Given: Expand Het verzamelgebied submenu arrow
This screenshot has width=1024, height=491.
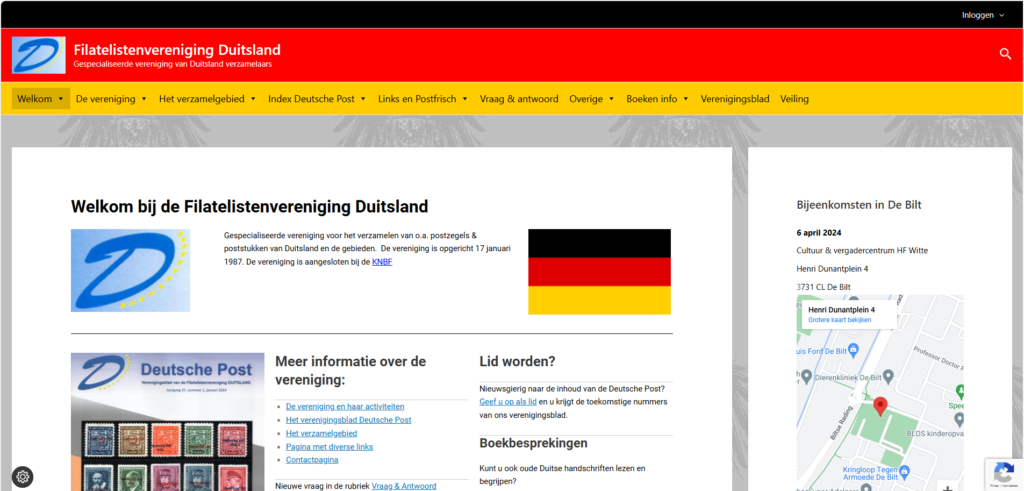Looking at the screenshot, I should (253, 99).
